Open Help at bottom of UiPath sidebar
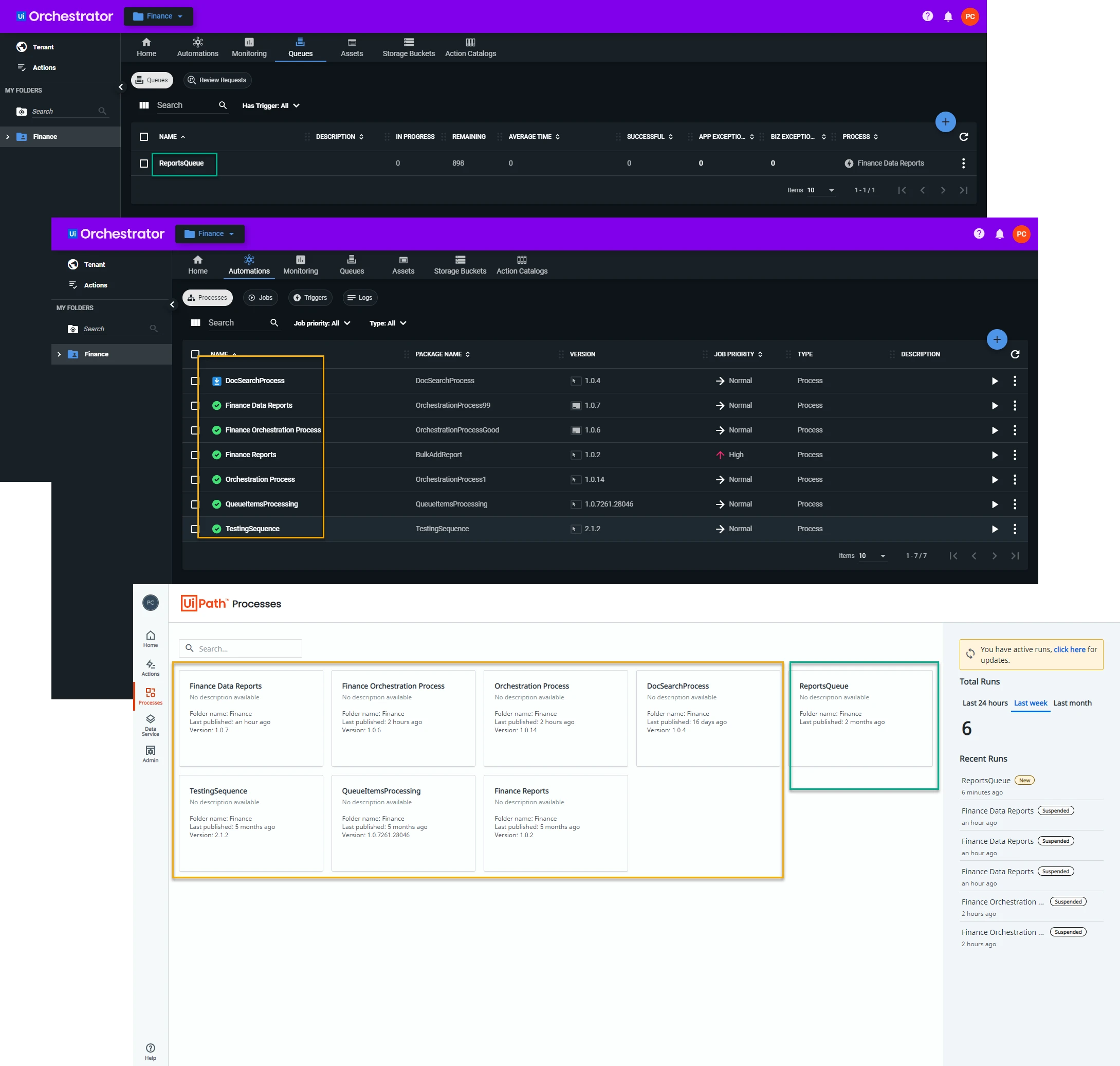1120x1066 pixels. pyautogui.click(x=151, y=1052)
